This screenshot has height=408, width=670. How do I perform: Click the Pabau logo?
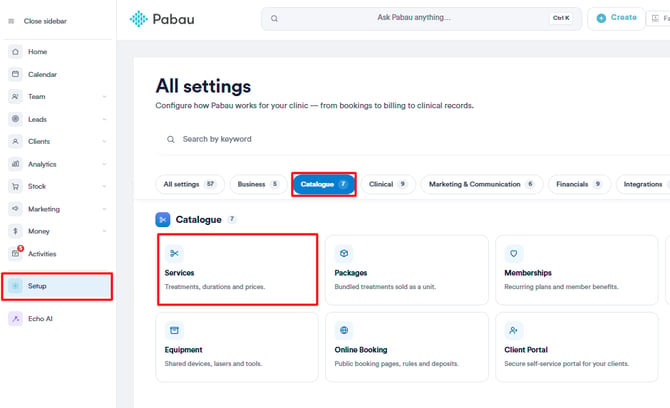(162, 19)
